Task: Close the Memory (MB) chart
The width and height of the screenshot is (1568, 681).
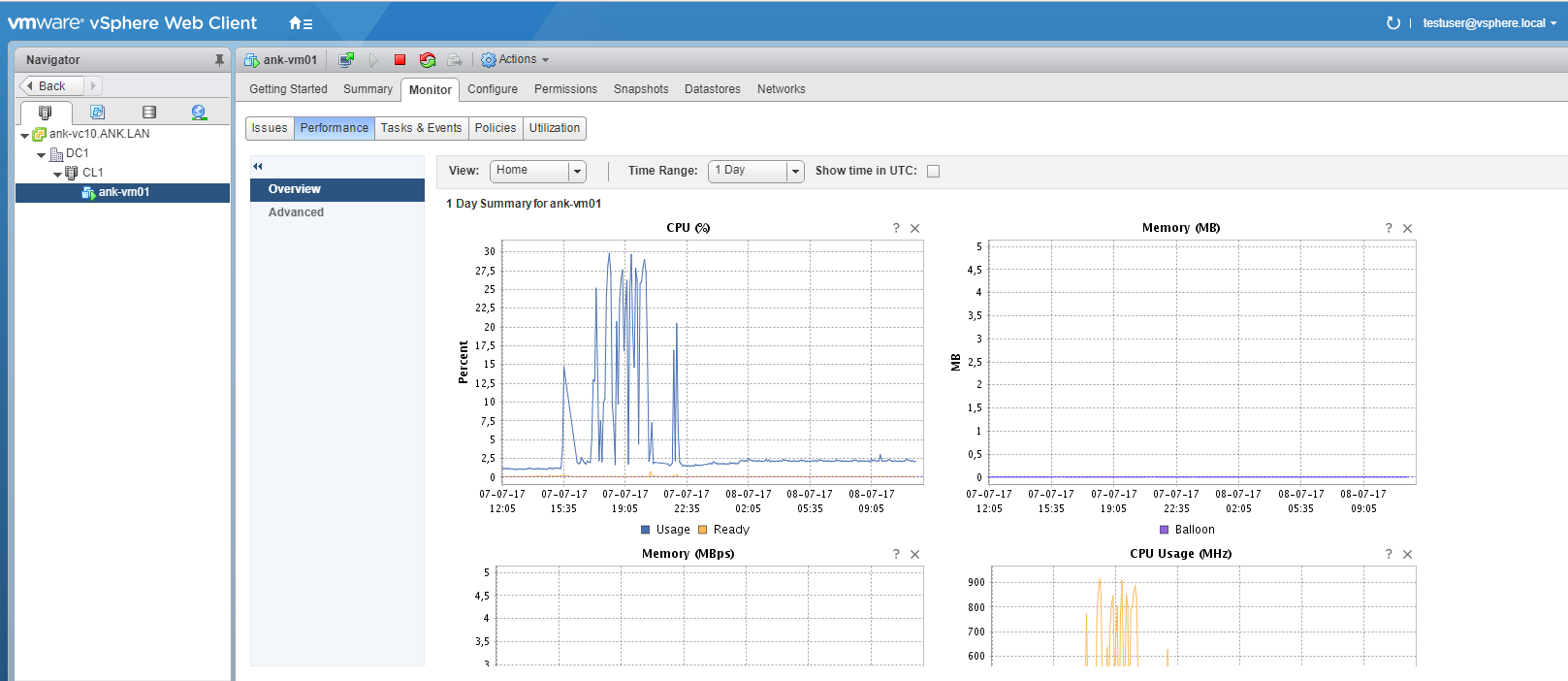Action: [x=1407, y=228]
